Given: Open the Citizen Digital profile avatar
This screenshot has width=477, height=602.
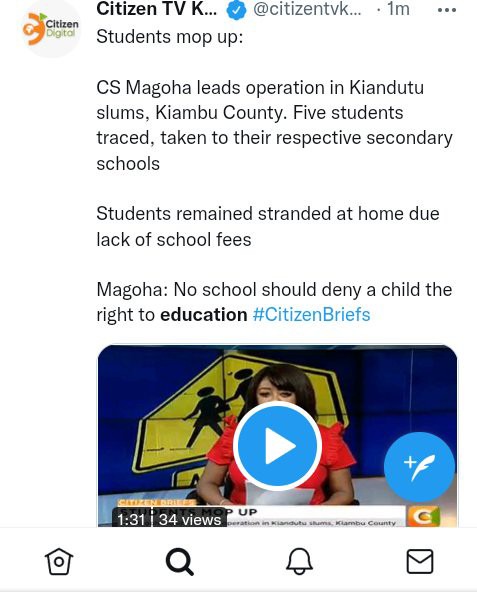Looking at the screenshot, I should (50, 30).
